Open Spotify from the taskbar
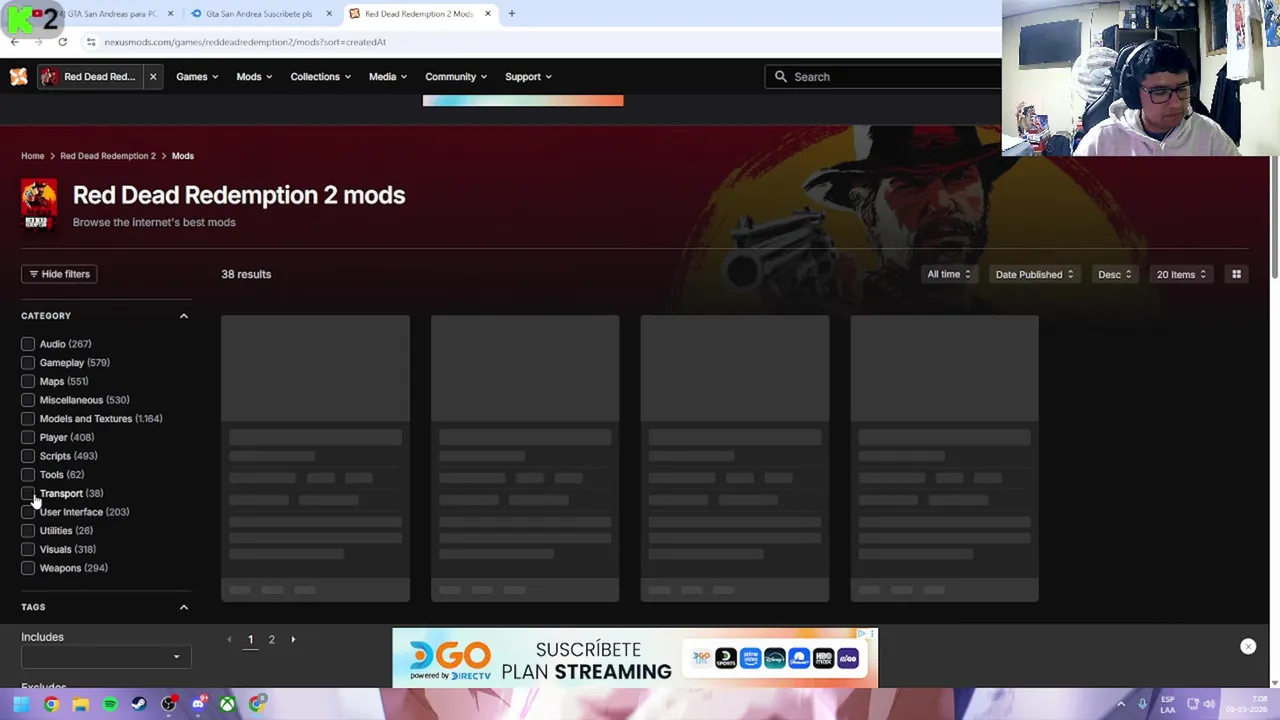This screenshot has width=1280, height=720. click(x=110, y=705)
